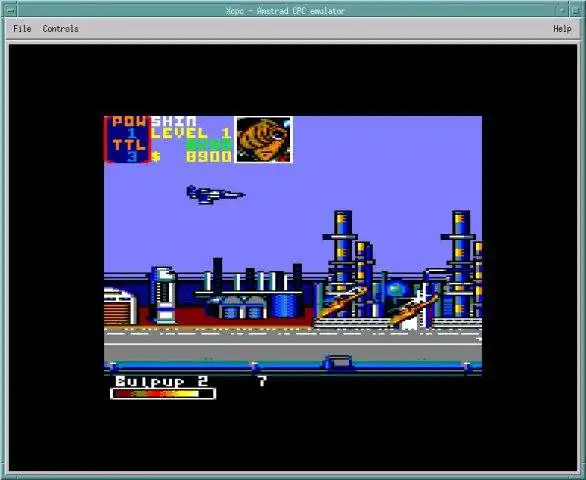The height and width of the screenshot is (480, 586).
Task: Click the ammo count "7"
Action: coord(262,381)
